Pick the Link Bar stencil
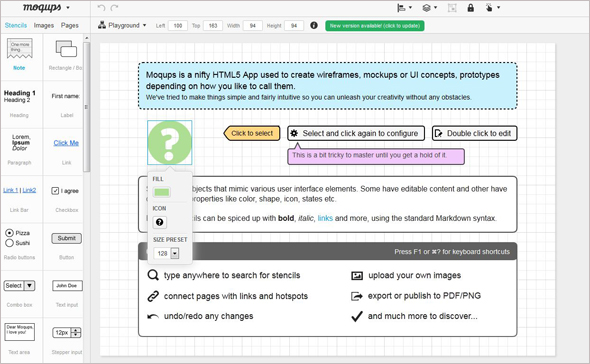Screen dimensions: 590x364 tap(20, 199)
